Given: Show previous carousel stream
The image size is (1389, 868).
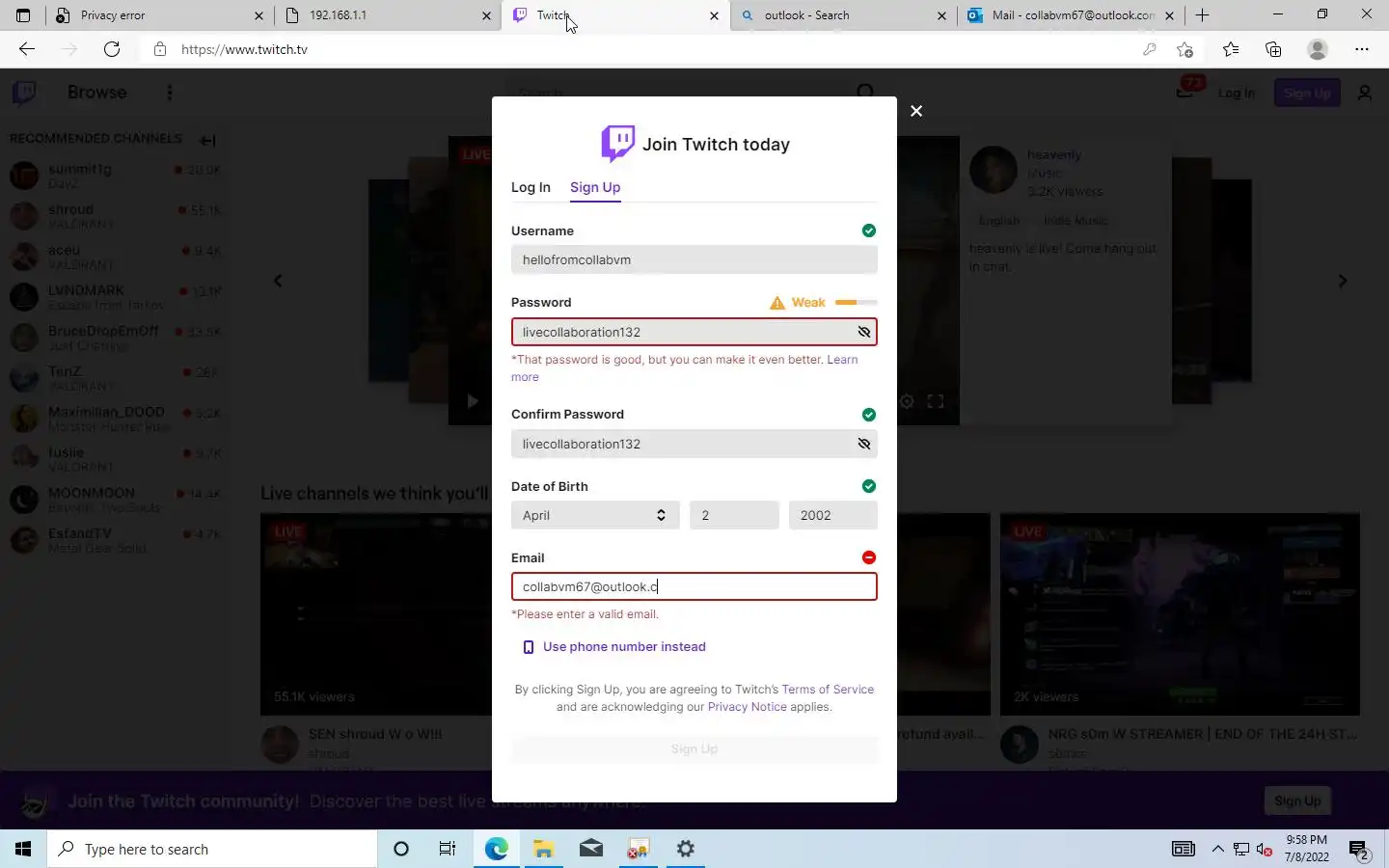Looking at the screenshot, I should tap(278, 281).
